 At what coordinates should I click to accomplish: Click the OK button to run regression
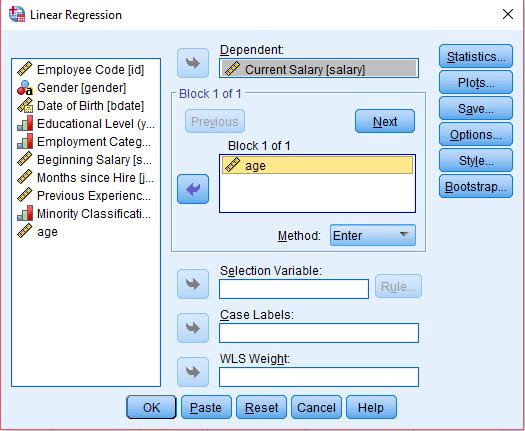(151, 407)
